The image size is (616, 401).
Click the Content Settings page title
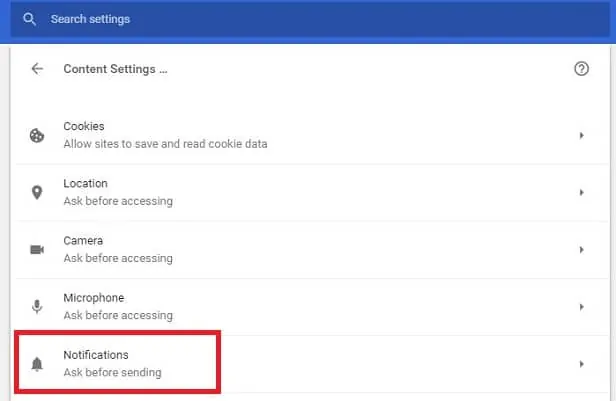pos(116,69)
